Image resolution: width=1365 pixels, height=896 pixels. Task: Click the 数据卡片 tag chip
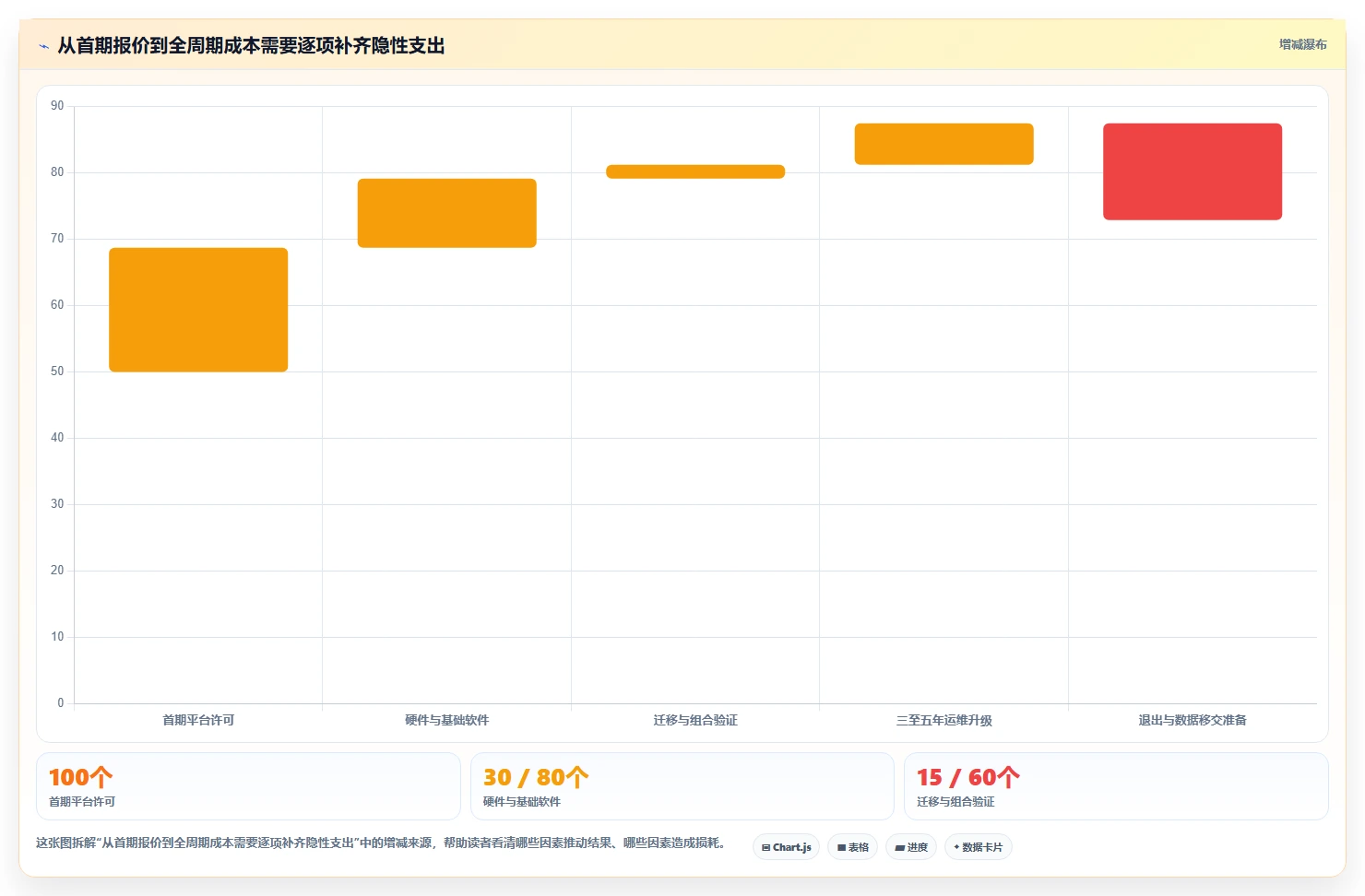[978, 847]
